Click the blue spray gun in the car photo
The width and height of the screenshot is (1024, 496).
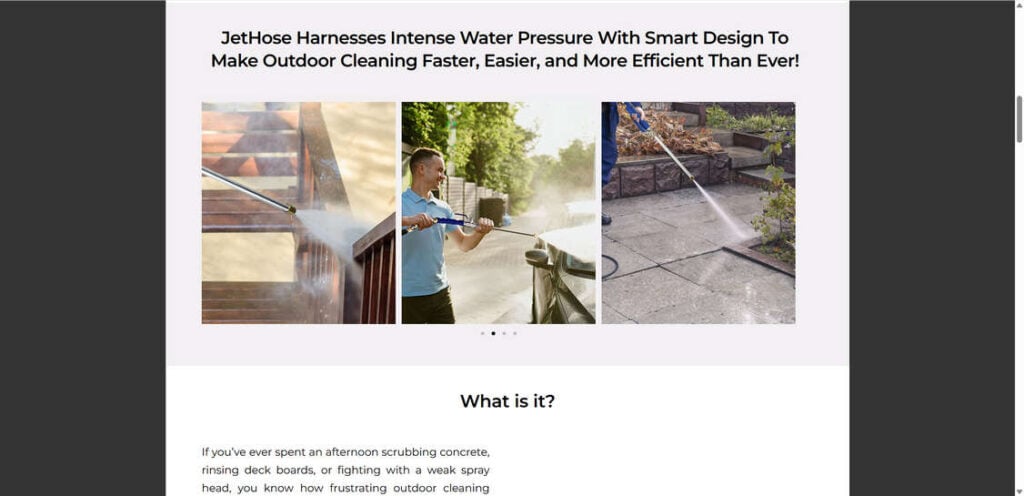click(x=457, y=223)
